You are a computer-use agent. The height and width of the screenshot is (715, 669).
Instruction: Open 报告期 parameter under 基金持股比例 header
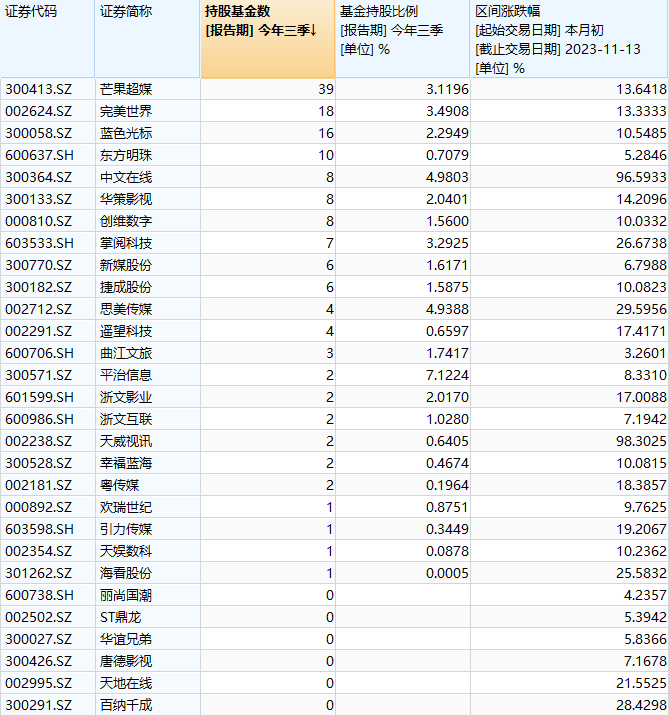(x=392, y=31)
